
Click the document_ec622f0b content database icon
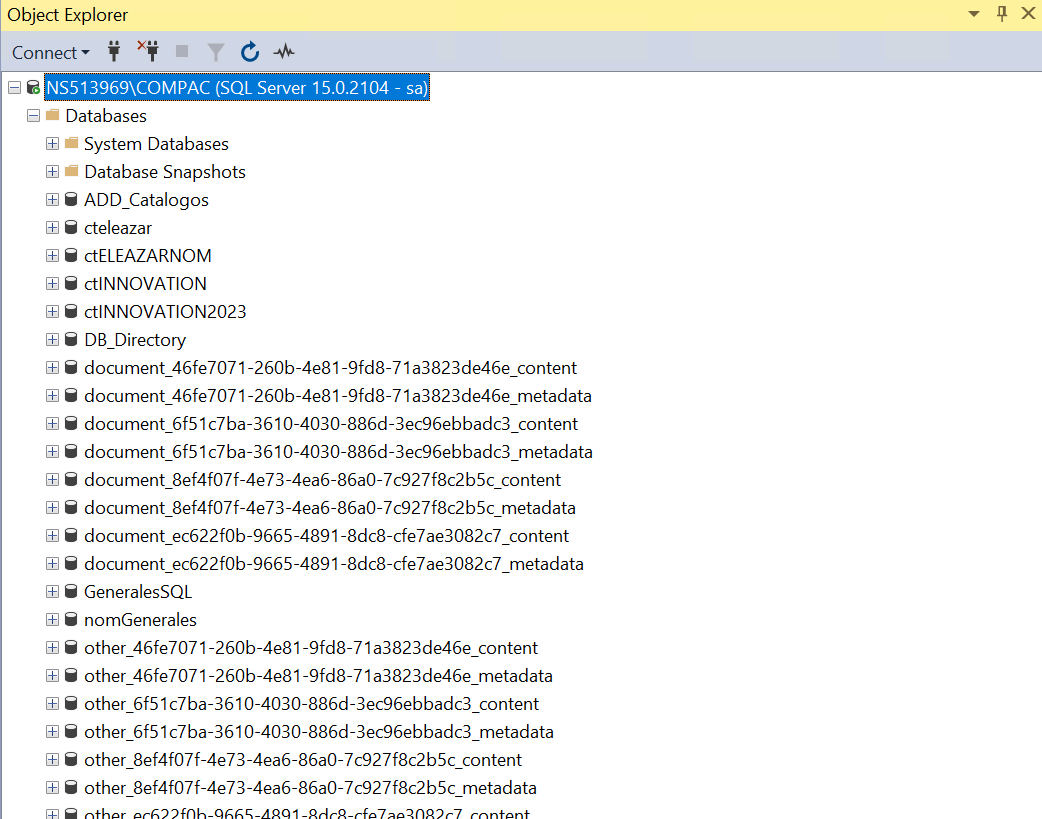[71, 536]
